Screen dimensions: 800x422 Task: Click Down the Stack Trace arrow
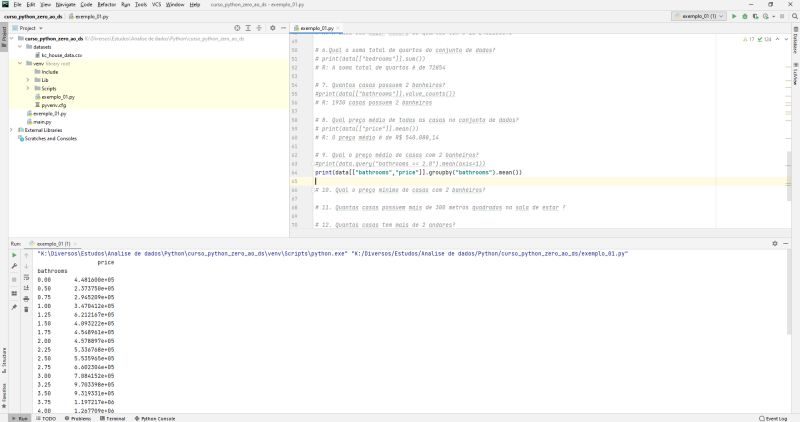pyautogui.click(x=27, y=266)
